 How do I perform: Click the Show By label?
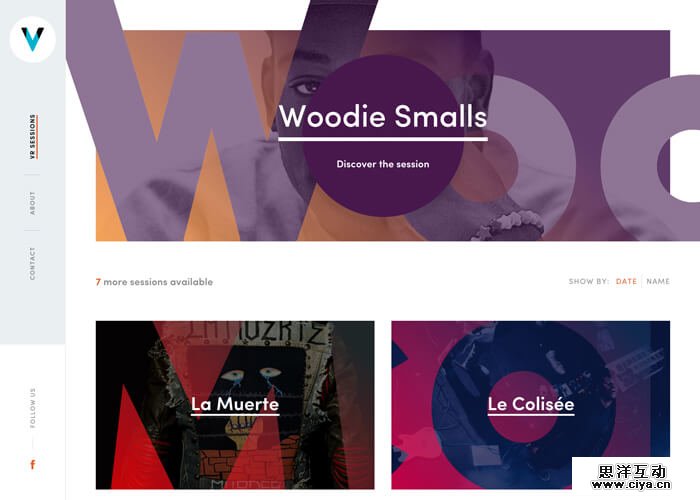coord(588,281)
